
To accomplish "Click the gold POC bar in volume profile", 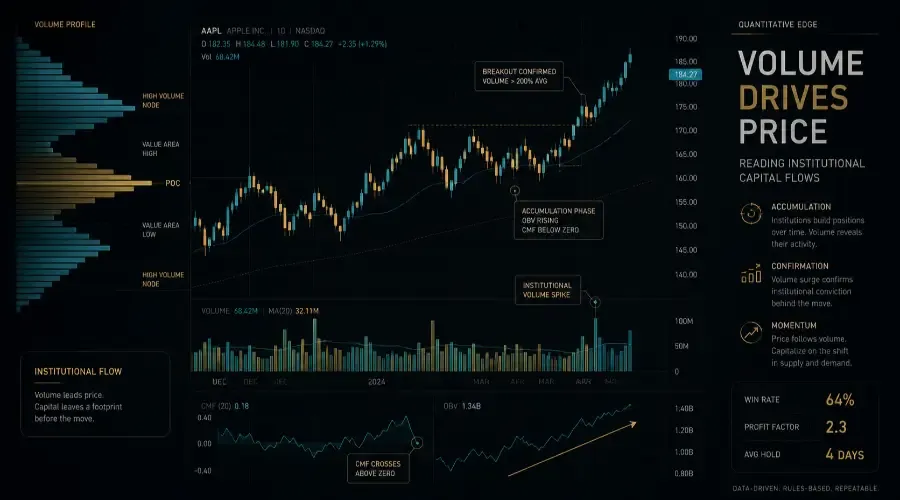I will point(84,183).
